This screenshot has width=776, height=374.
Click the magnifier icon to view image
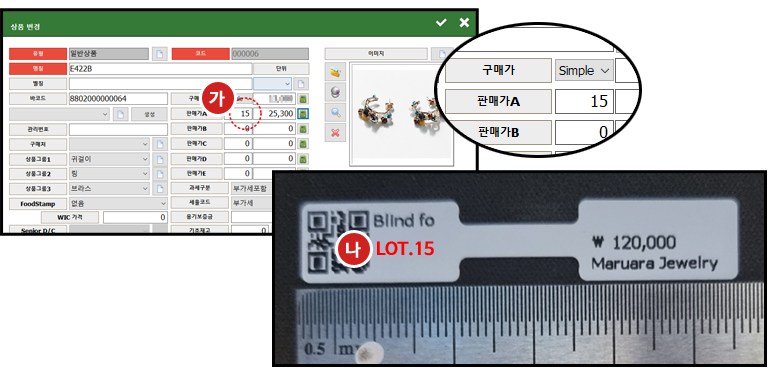[336, 113]
